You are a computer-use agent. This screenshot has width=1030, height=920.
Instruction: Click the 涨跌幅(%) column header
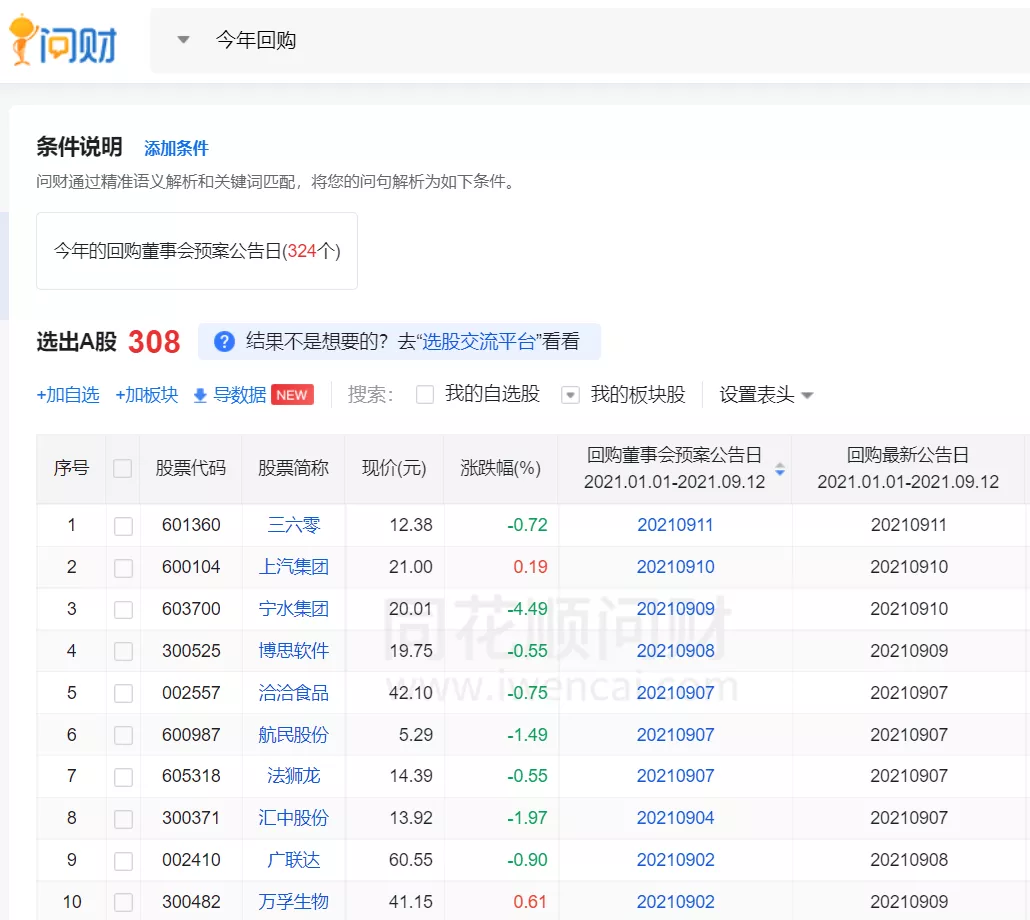tap(501, 468)
